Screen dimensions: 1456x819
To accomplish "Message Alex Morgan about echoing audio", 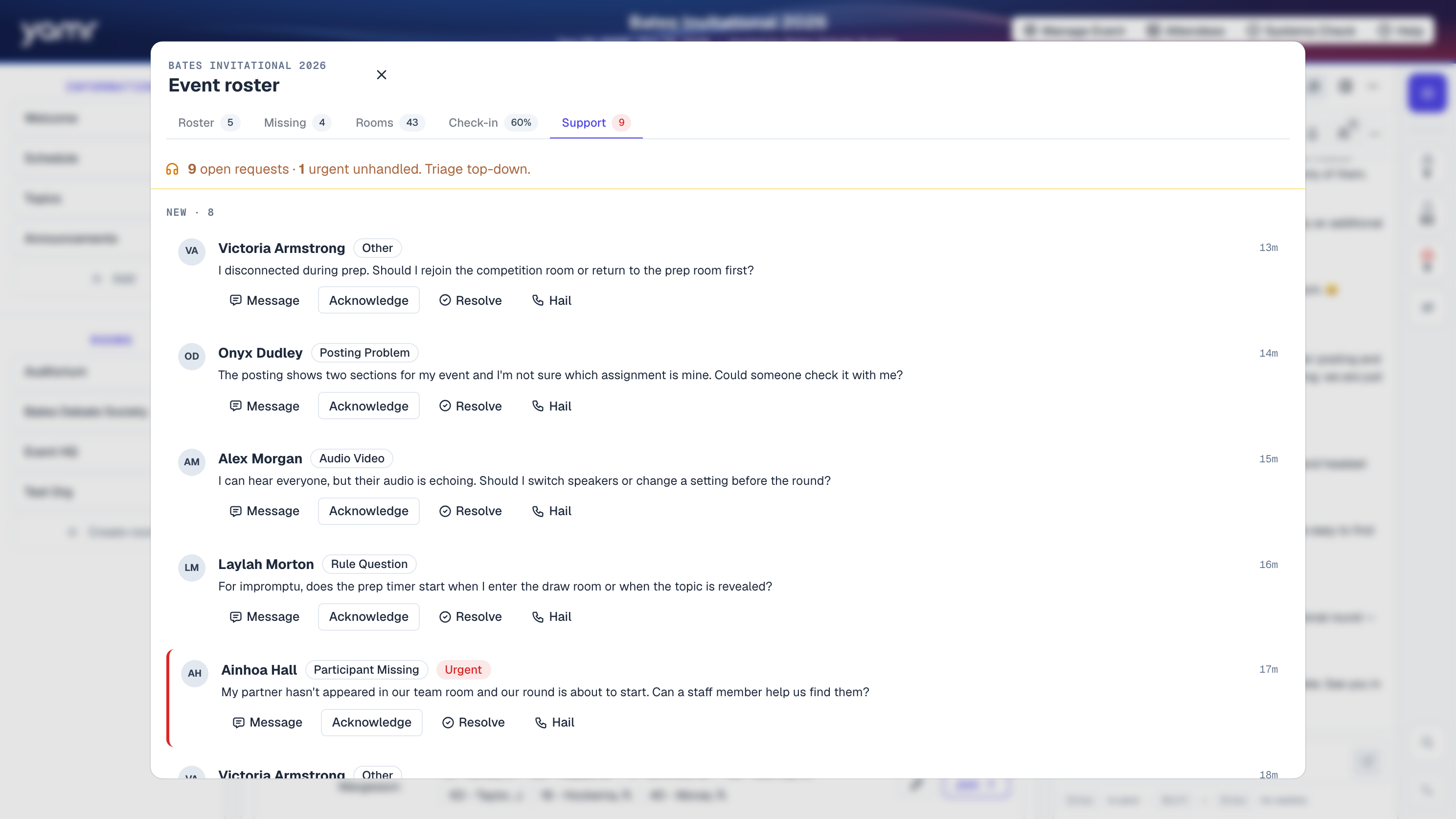I will [x=265, y=511].
